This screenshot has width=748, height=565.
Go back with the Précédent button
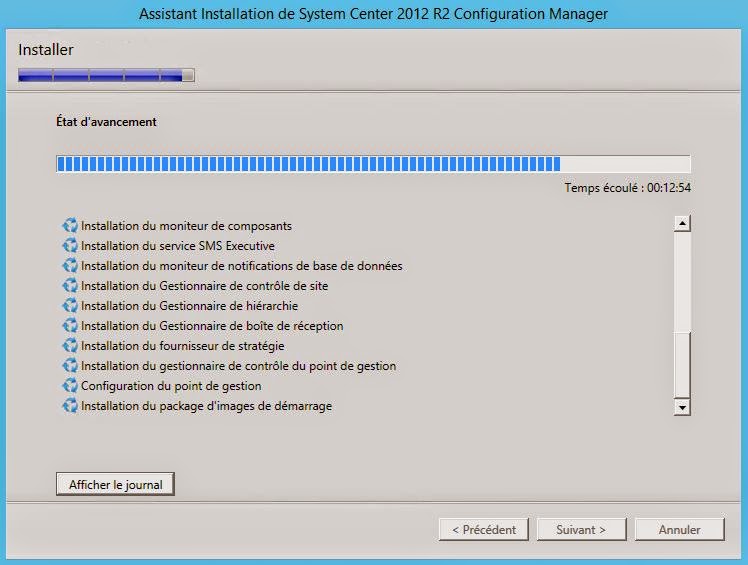[484, 530]
